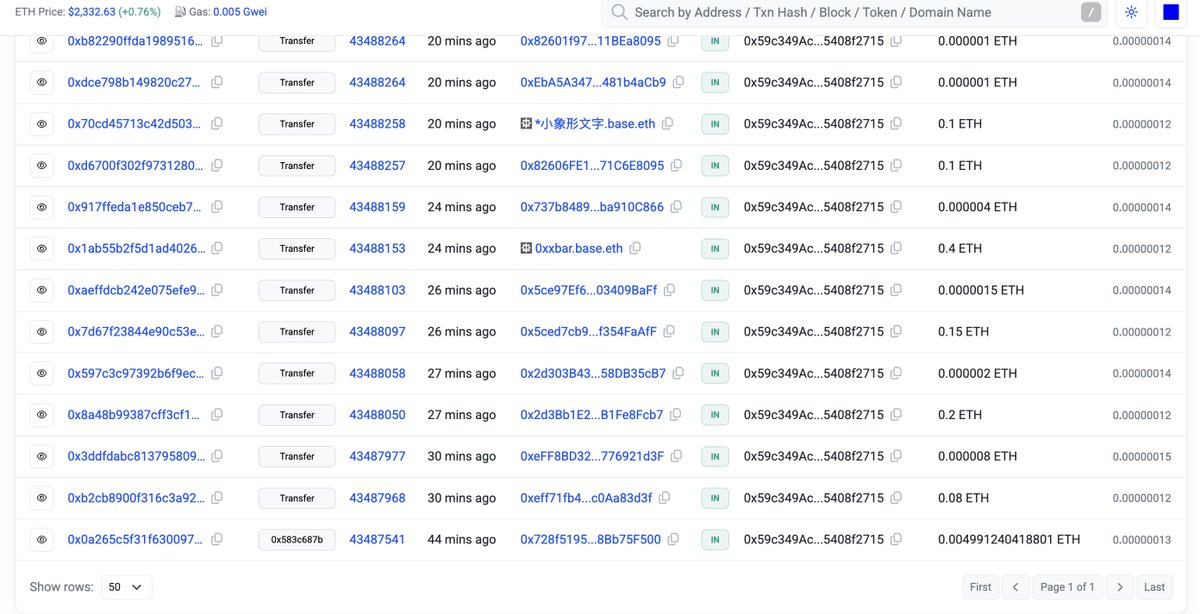Viewport: 1200px width, 614px height.
Task: Copy transaction hash 0x1ab55b2f5d1ad4026
Action: point(217,248)
